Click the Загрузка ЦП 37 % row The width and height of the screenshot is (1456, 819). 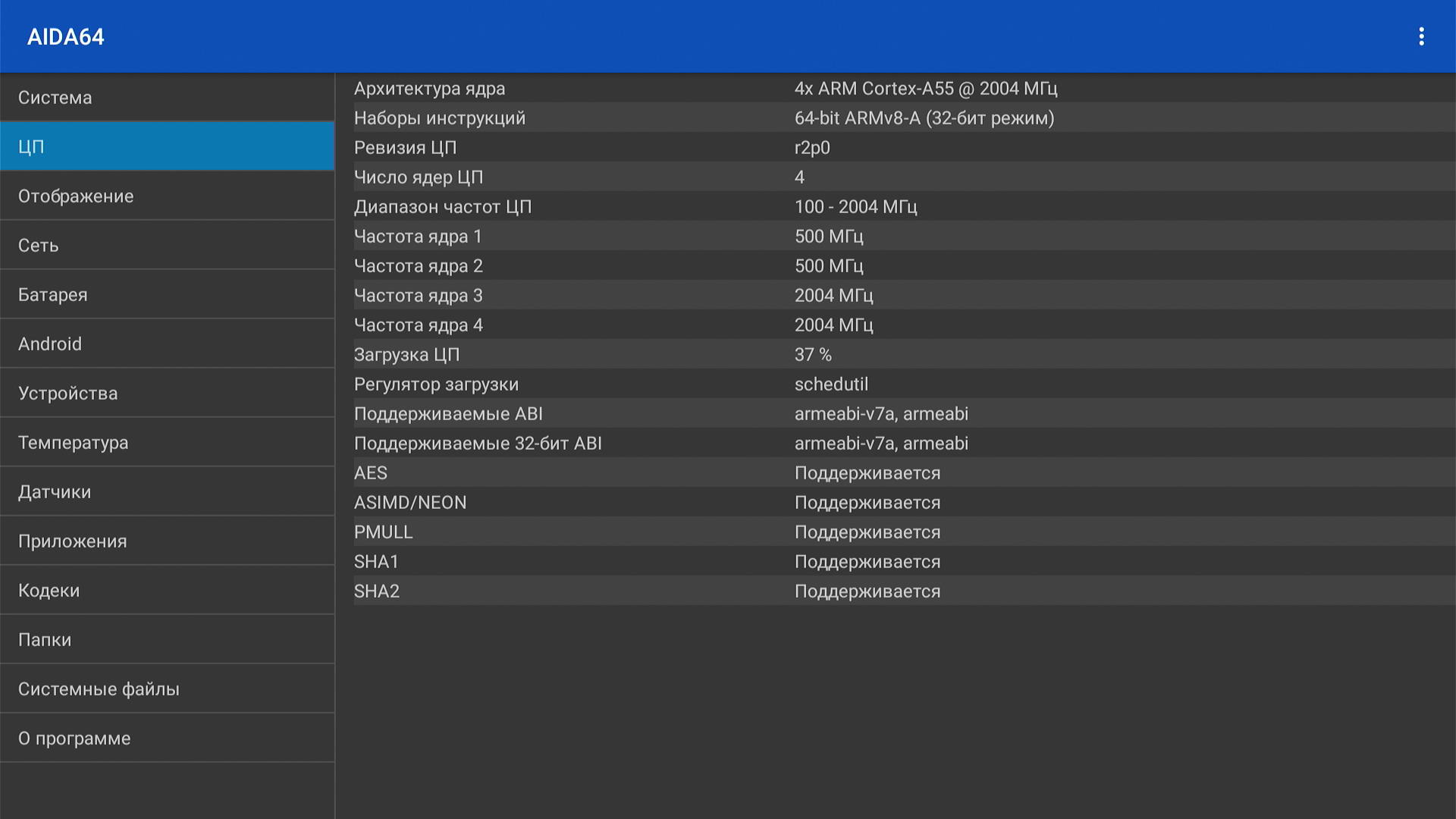pos(895,354)
